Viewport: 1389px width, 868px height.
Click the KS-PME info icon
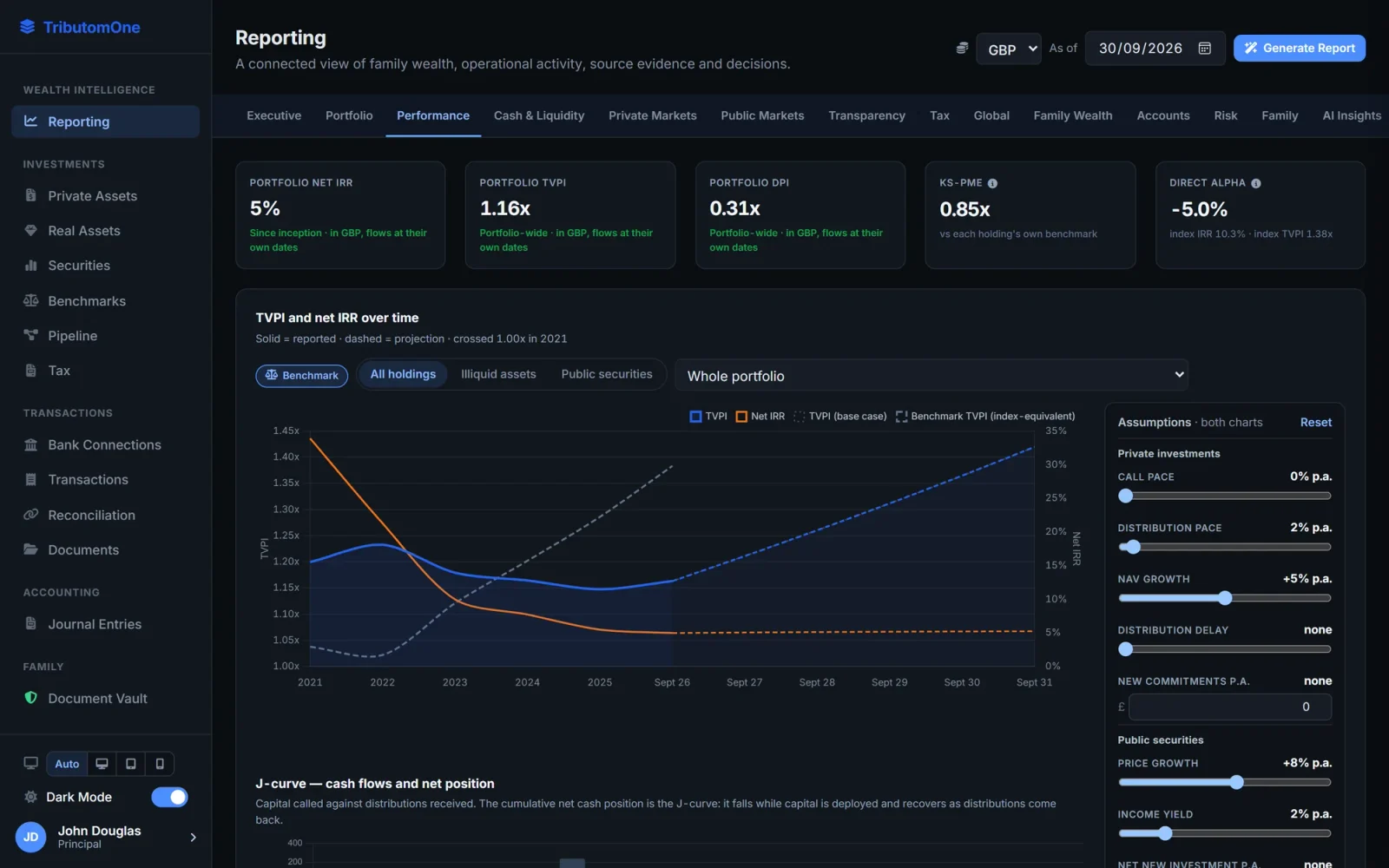click(992, 183)
